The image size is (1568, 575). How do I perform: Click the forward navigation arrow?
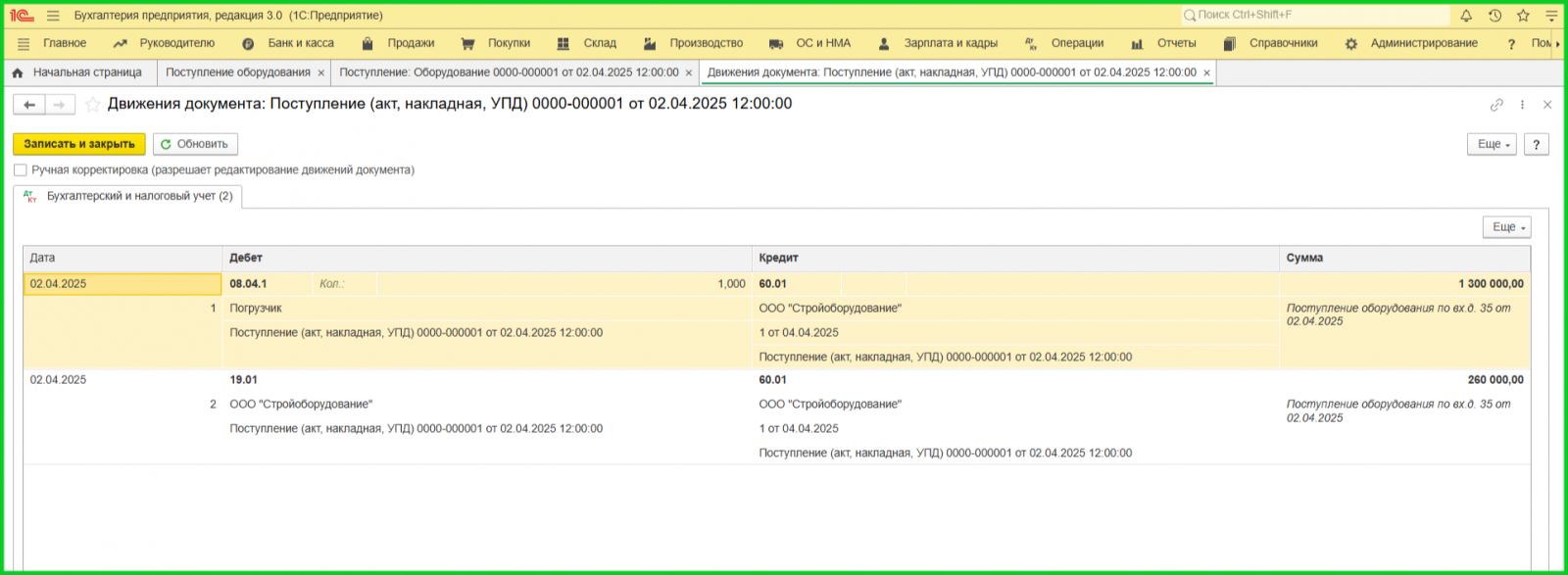(60, 105)
